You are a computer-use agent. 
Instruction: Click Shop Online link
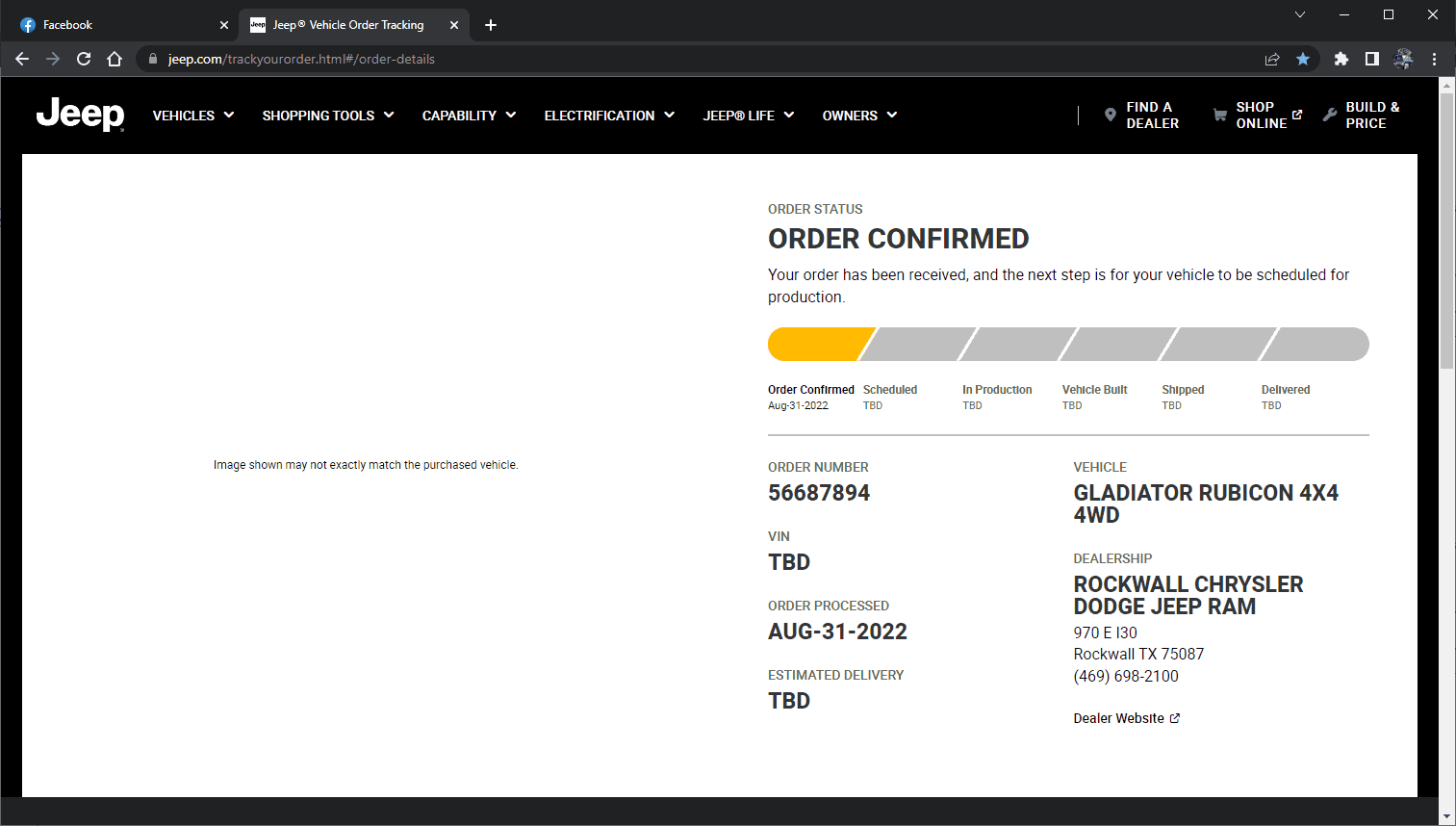point(1258,116)
